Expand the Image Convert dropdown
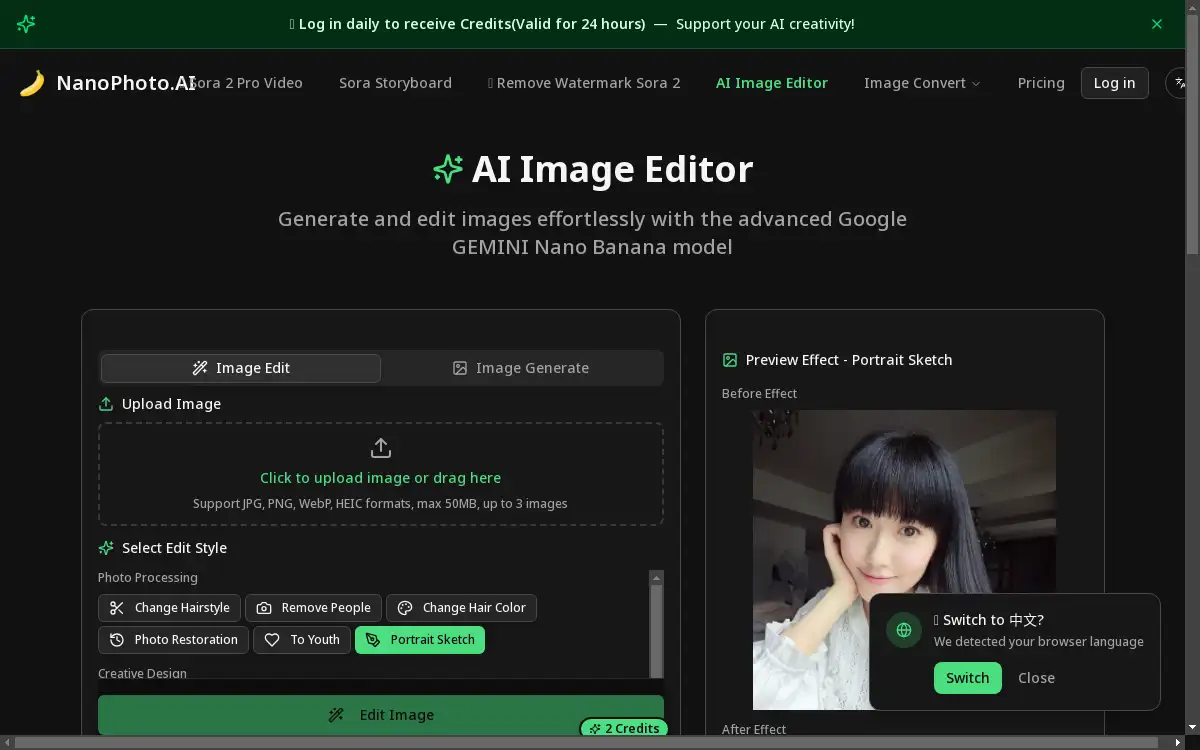1200x750 pixels. 922,83
